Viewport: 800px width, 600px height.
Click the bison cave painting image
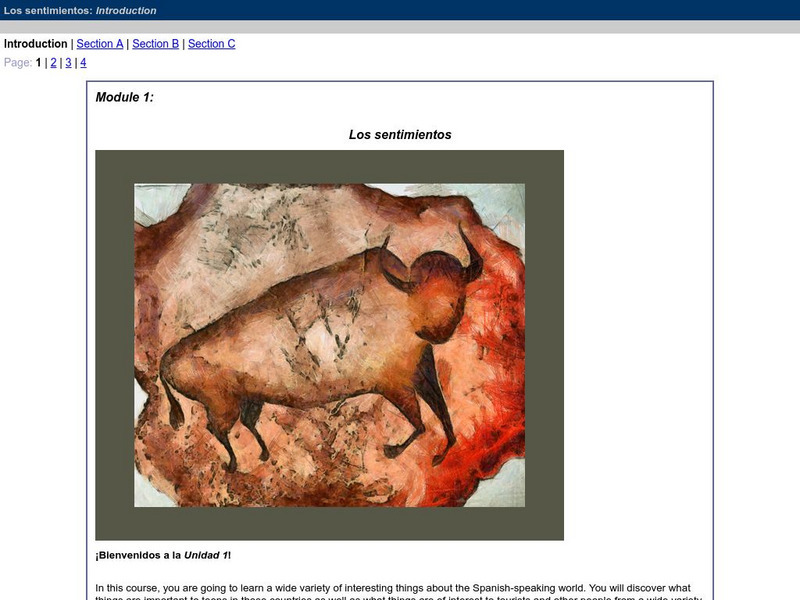[330, 345]
